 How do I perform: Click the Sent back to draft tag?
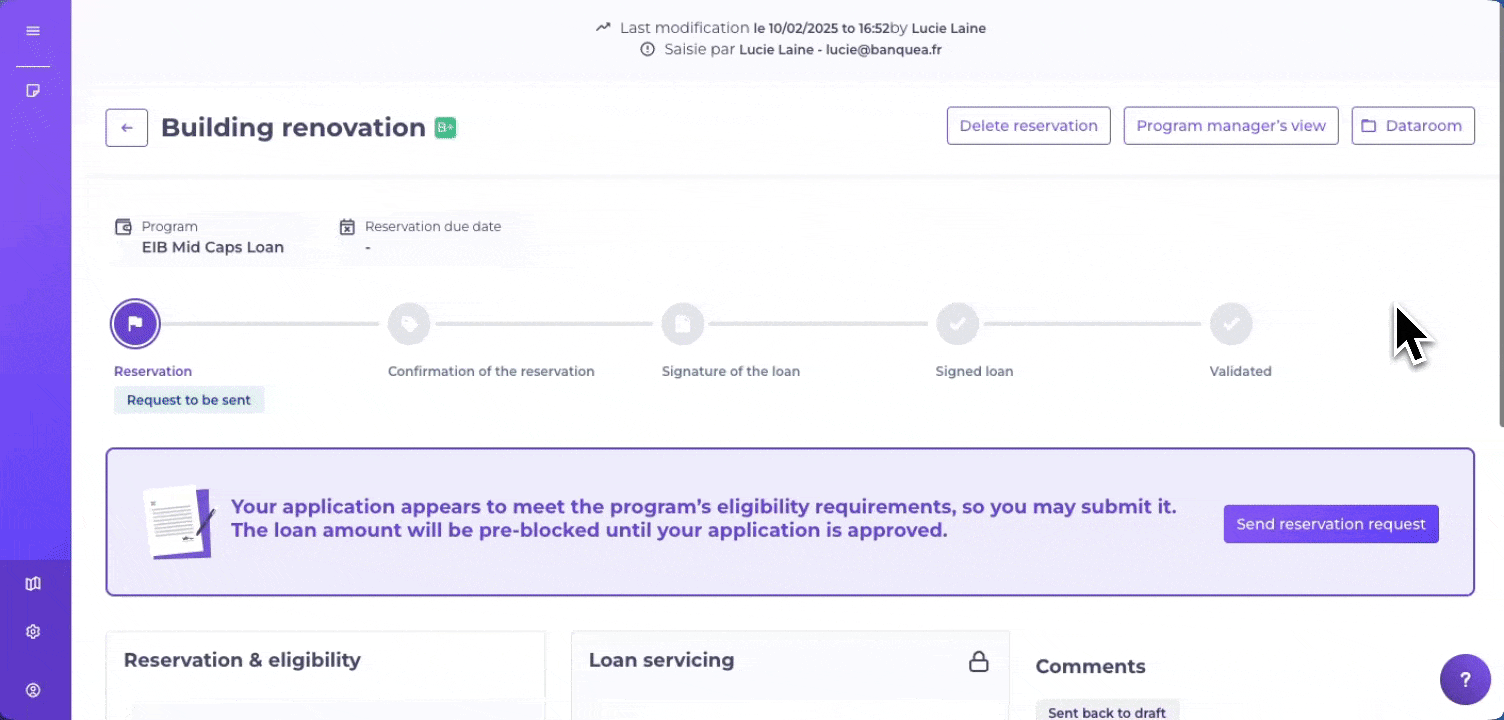point(1107,712)
